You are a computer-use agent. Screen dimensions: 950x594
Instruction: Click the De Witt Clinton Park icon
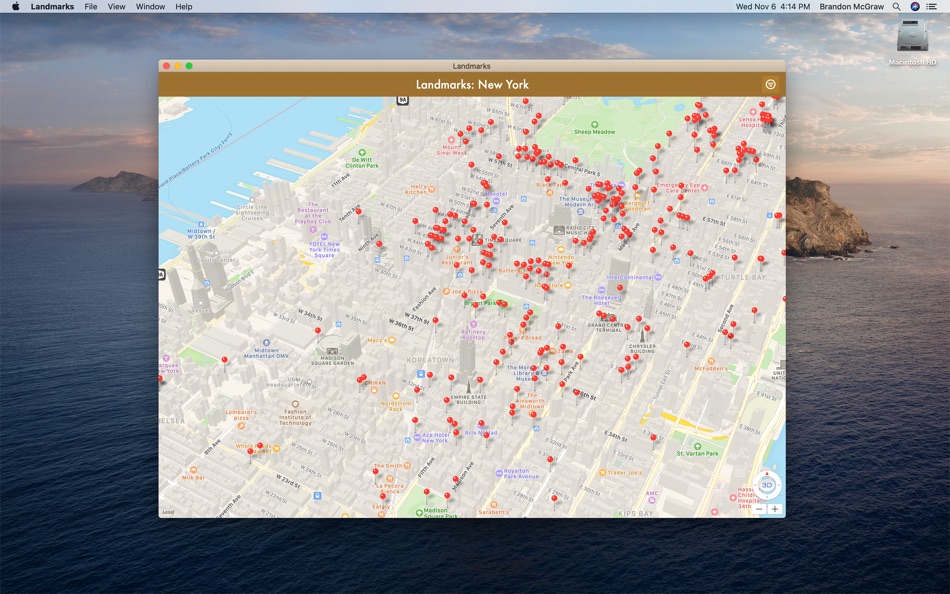(362, 153)
